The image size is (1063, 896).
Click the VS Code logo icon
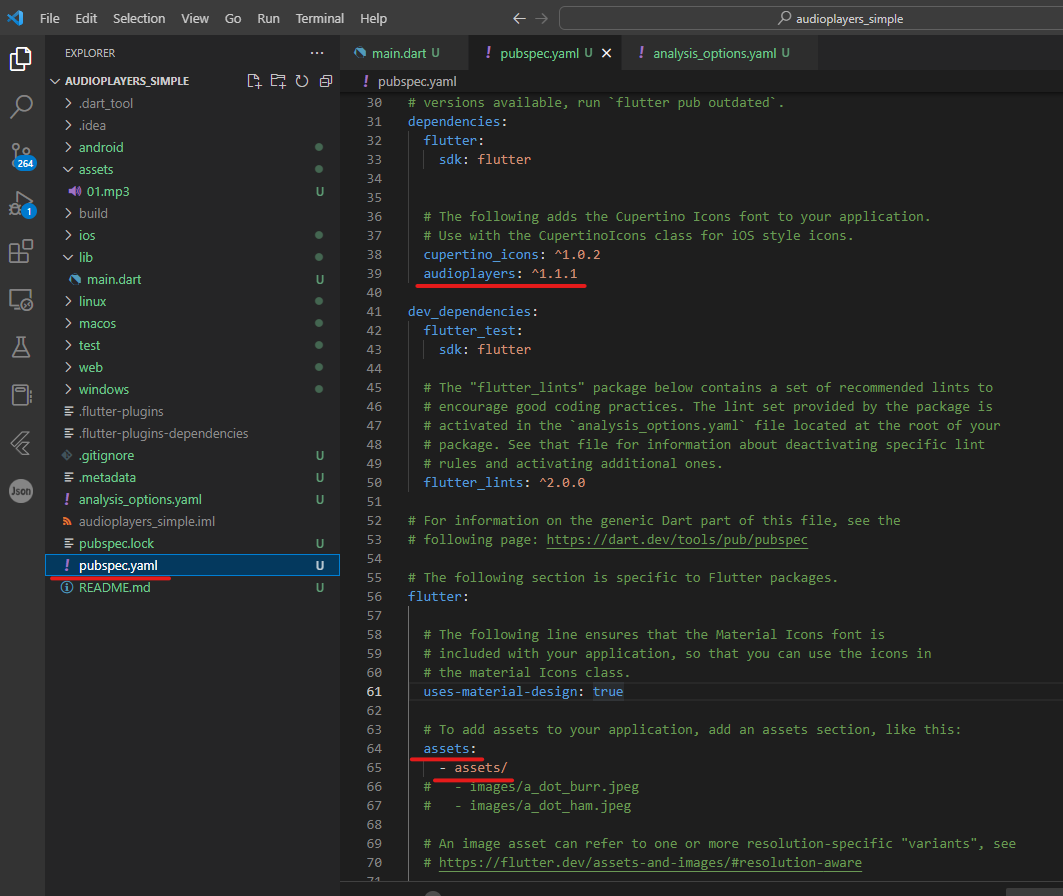[15, 18]
